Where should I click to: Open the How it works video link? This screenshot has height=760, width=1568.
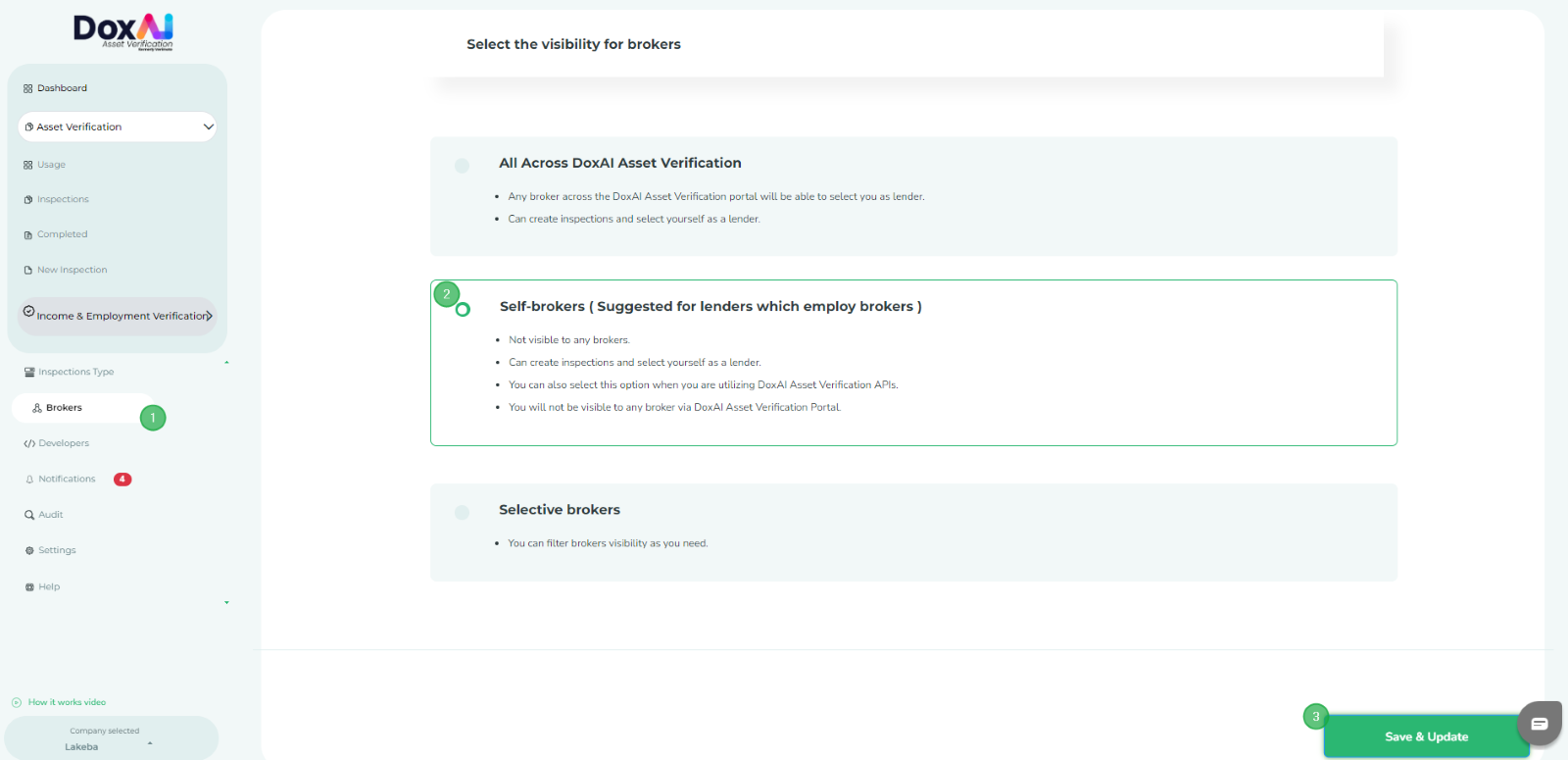pyautogui.click(x=67, y=702)
